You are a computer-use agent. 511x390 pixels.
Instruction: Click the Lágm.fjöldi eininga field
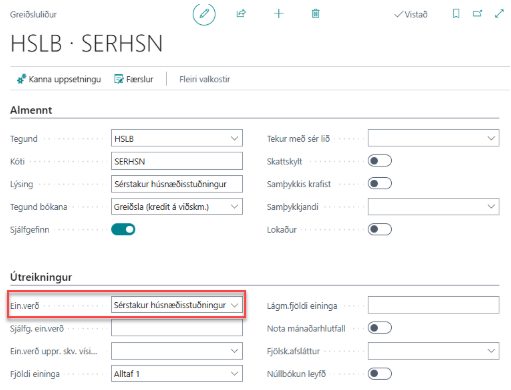tap(433, 305)
